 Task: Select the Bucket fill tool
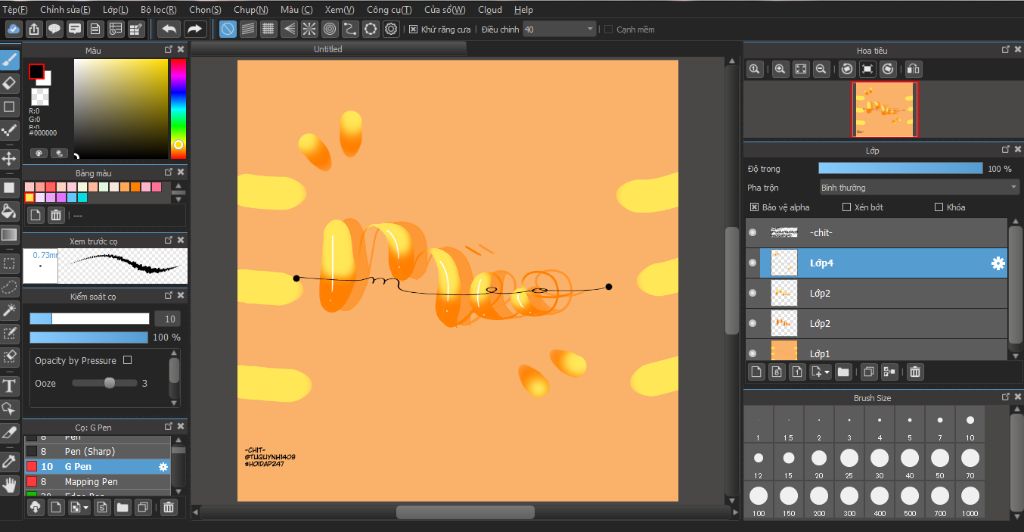coord(9,211)
